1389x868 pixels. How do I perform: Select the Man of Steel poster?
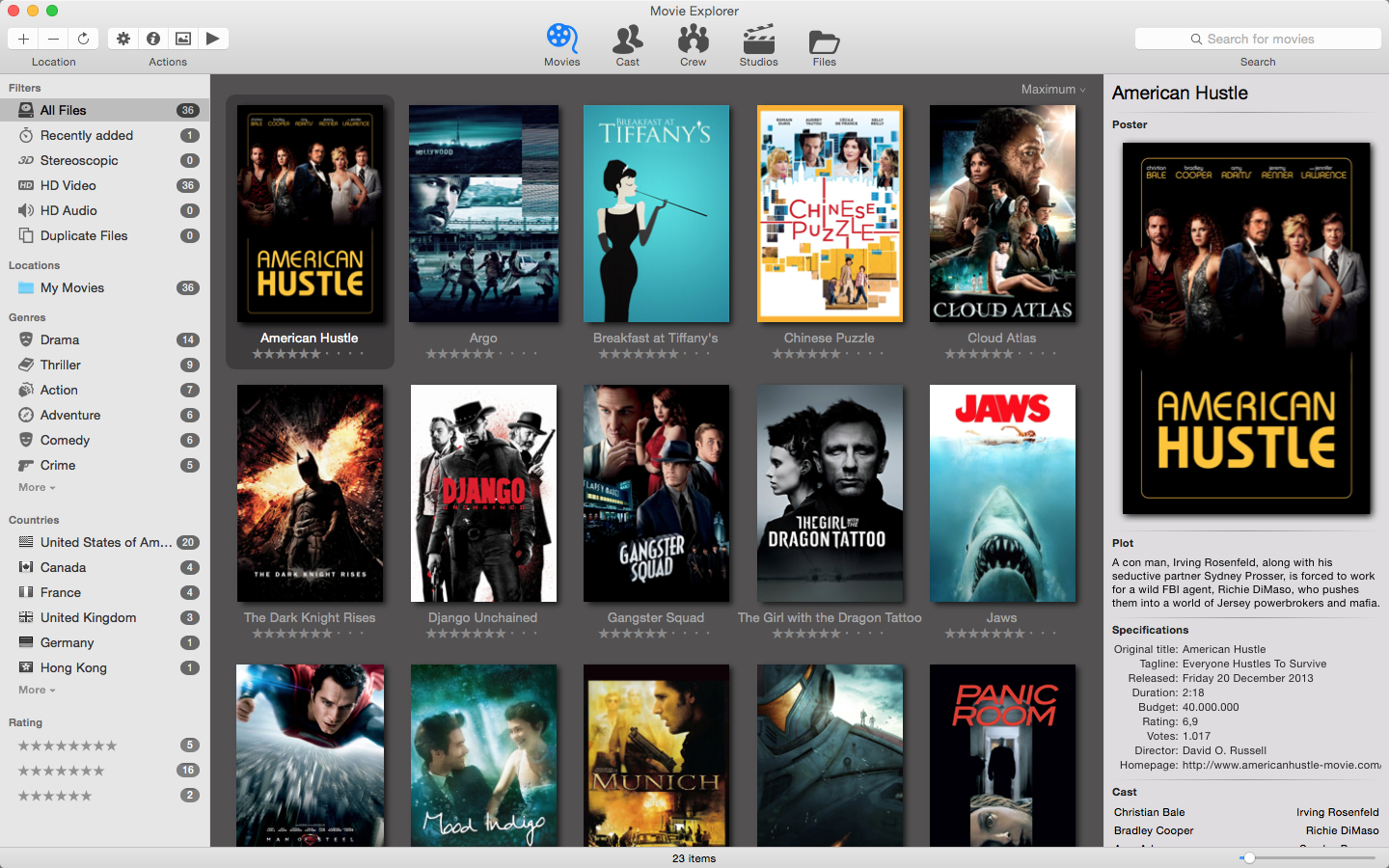coord(310,755)
